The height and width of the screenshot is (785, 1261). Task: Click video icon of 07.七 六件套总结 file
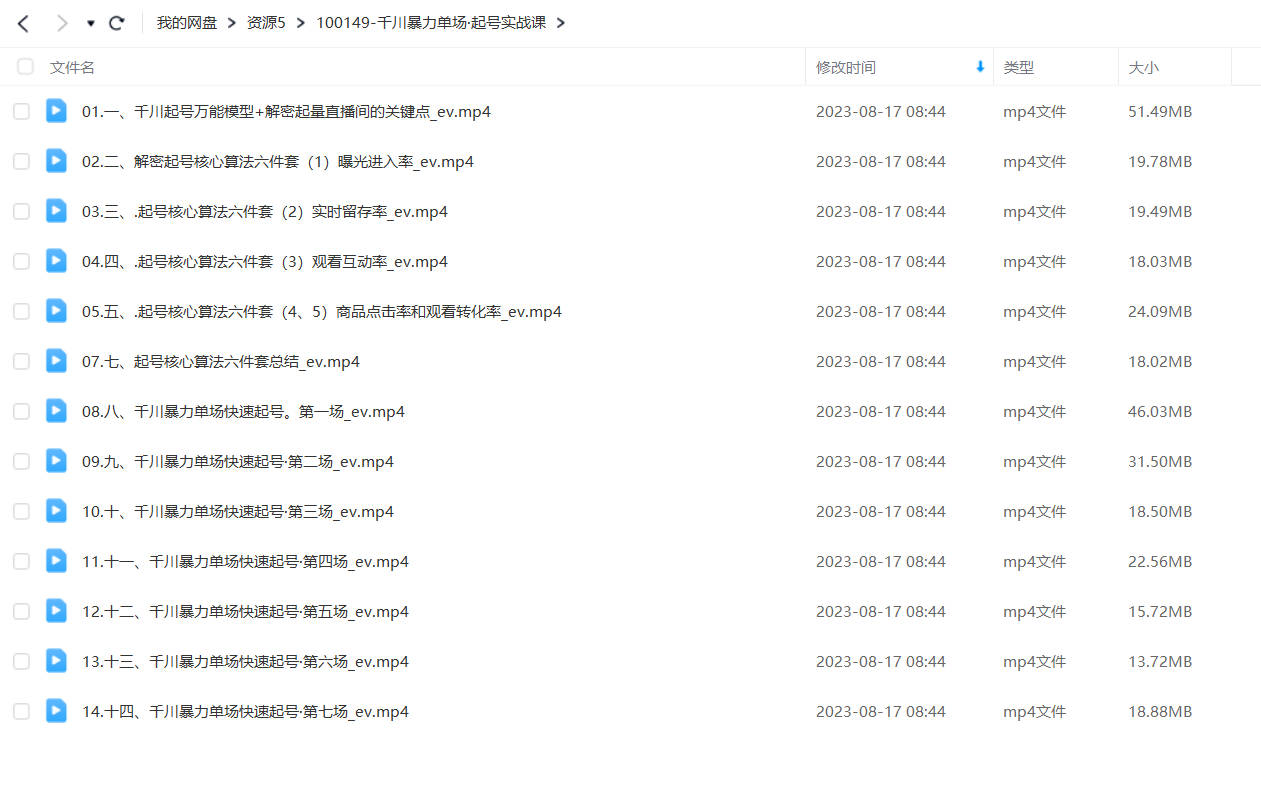56,361
